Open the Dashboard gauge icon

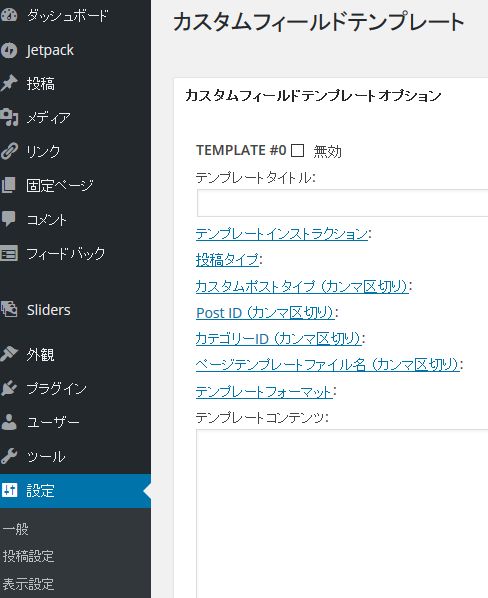9,16
